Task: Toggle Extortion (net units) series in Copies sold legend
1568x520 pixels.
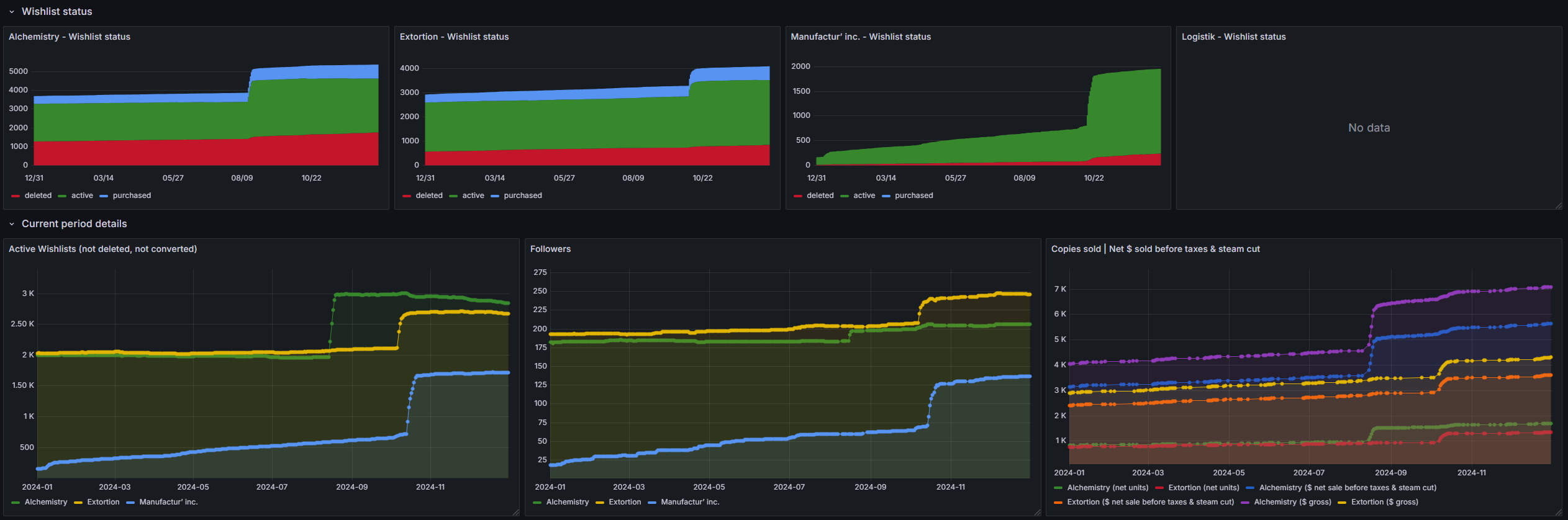Action: (1203, 488)
